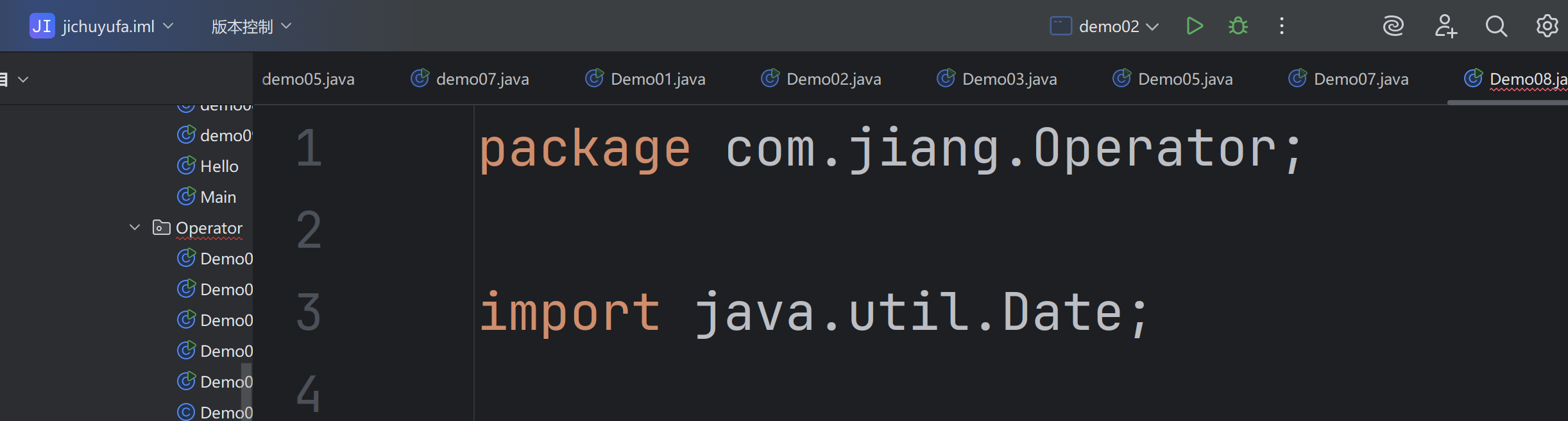Select the Hello class in project tree
Image resolution: width=1568 pixels, height=421 pixels.
[x=219, y=166]
